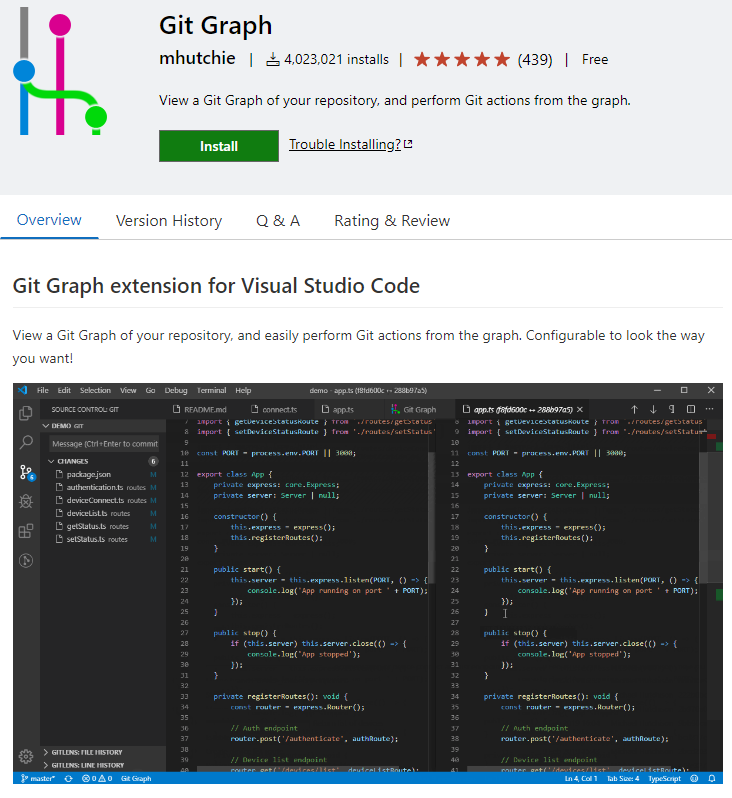Click Synchronize Changes icon in status bar
732x798 pixels.
click(x=68, y=779)
